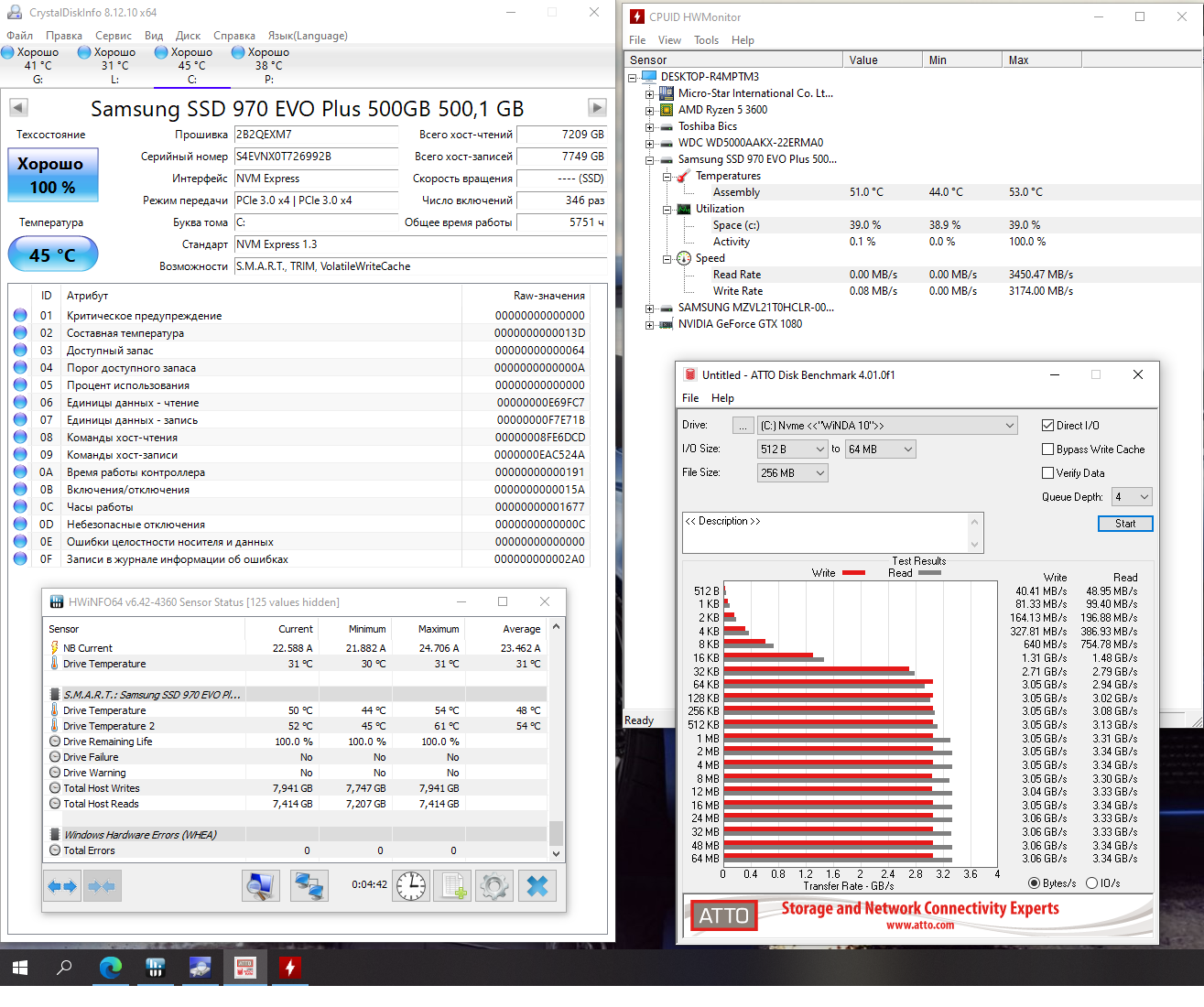Screen dimensions: 1204x1007
Task: Select the Total Host Writes row in HWiNFO64
Action: (x=296, y=788)
